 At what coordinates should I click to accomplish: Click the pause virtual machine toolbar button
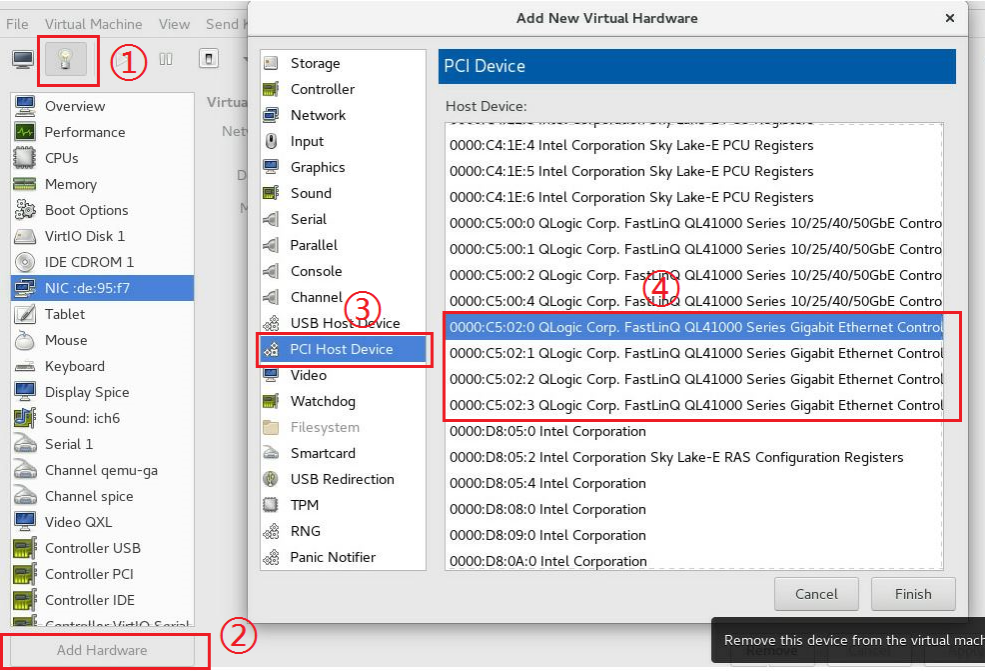pos(166,59)
